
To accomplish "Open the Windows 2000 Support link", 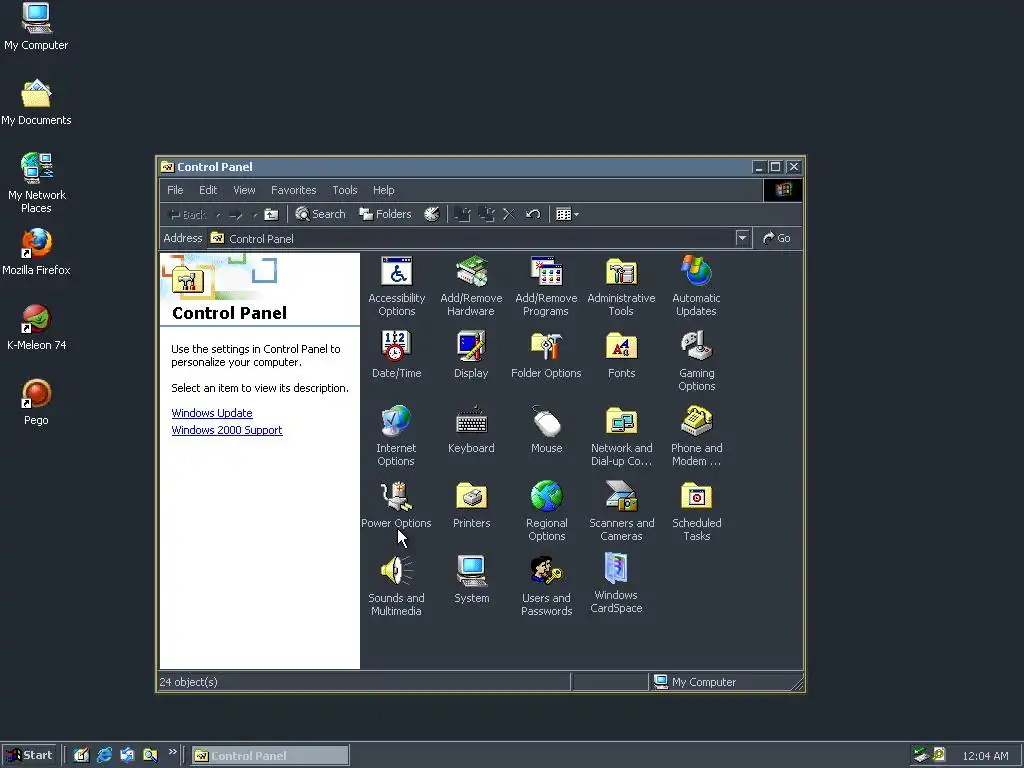I will point(227,430).
